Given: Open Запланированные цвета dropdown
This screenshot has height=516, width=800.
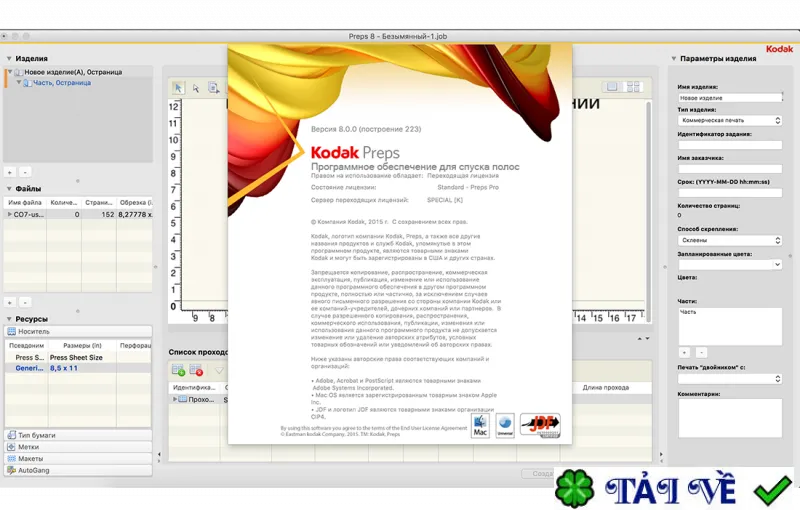Looking at the screenshot, I should [x=730, y=264].
